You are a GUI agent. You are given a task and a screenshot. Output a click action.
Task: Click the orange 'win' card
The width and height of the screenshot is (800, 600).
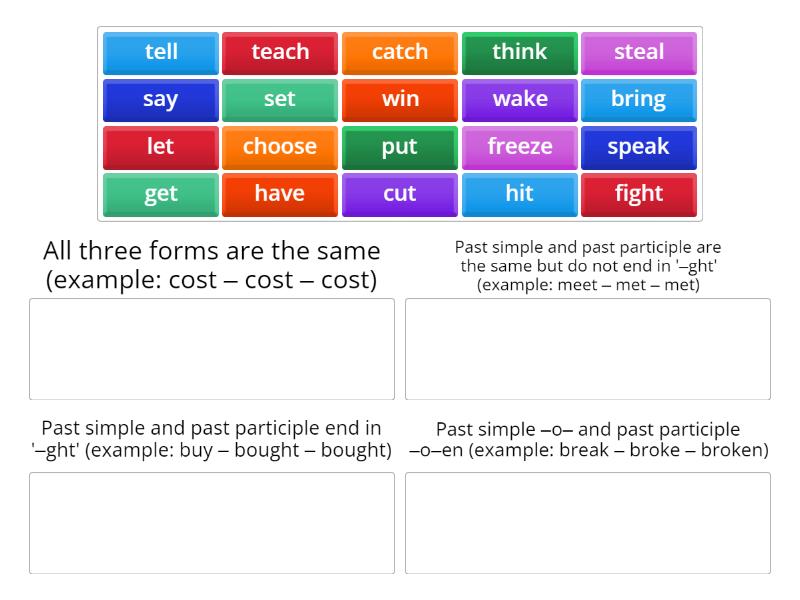click(x=400, y=99)
